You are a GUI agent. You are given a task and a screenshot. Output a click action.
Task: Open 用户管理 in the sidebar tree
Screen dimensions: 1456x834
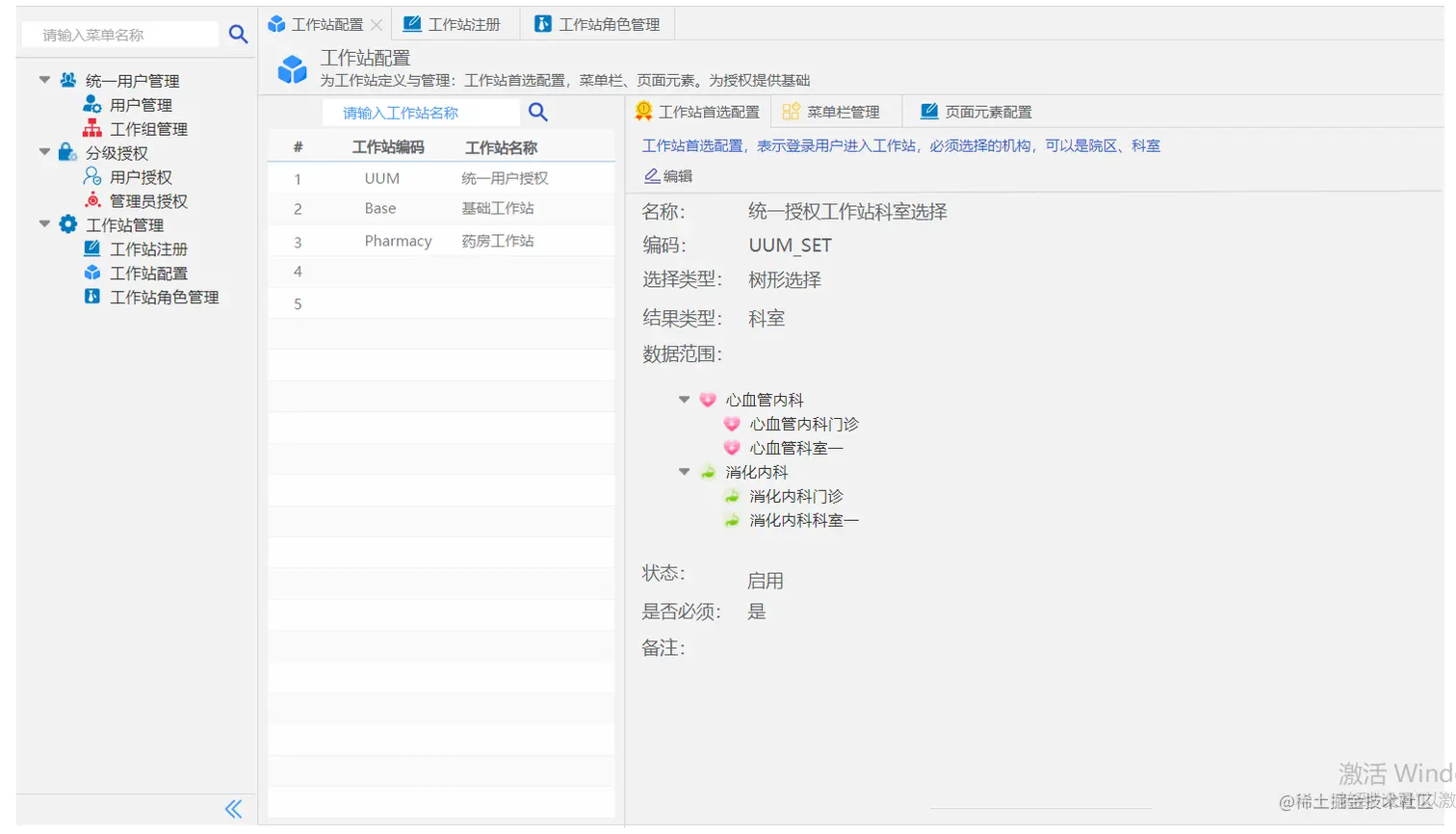coord(141,105)
